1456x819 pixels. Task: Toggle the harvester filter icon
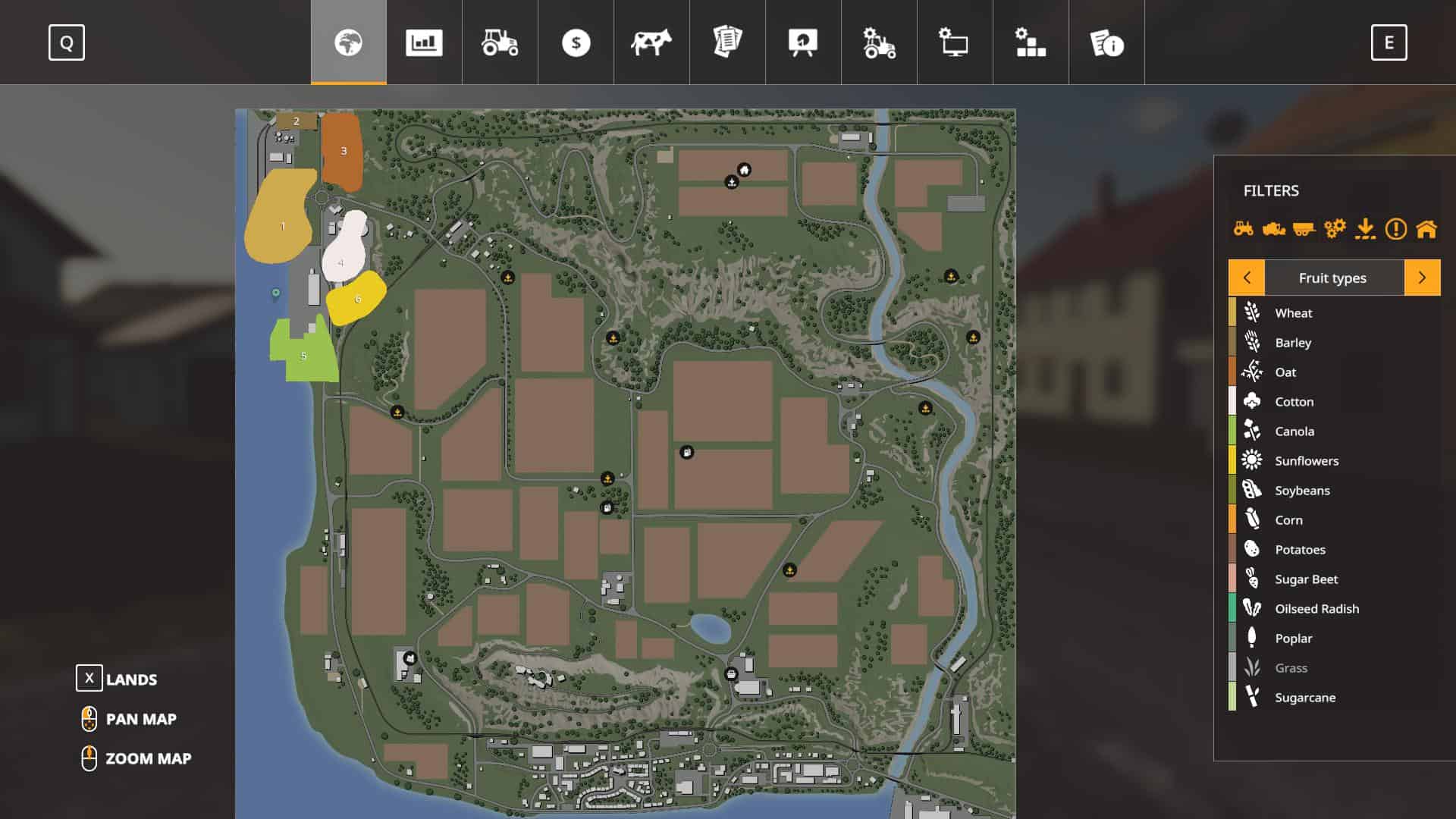tap(1274, 228)
